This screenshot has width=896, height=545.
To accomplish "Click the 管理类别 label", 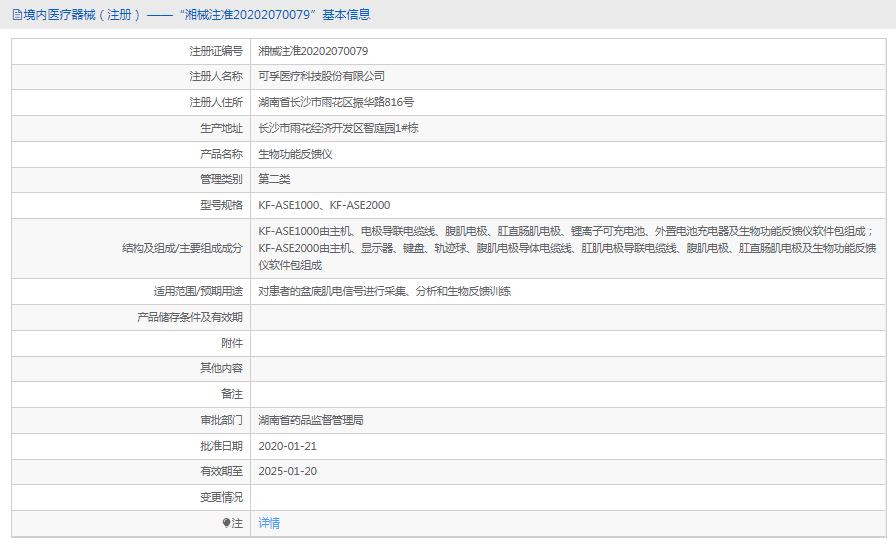I will pos(221,179).
